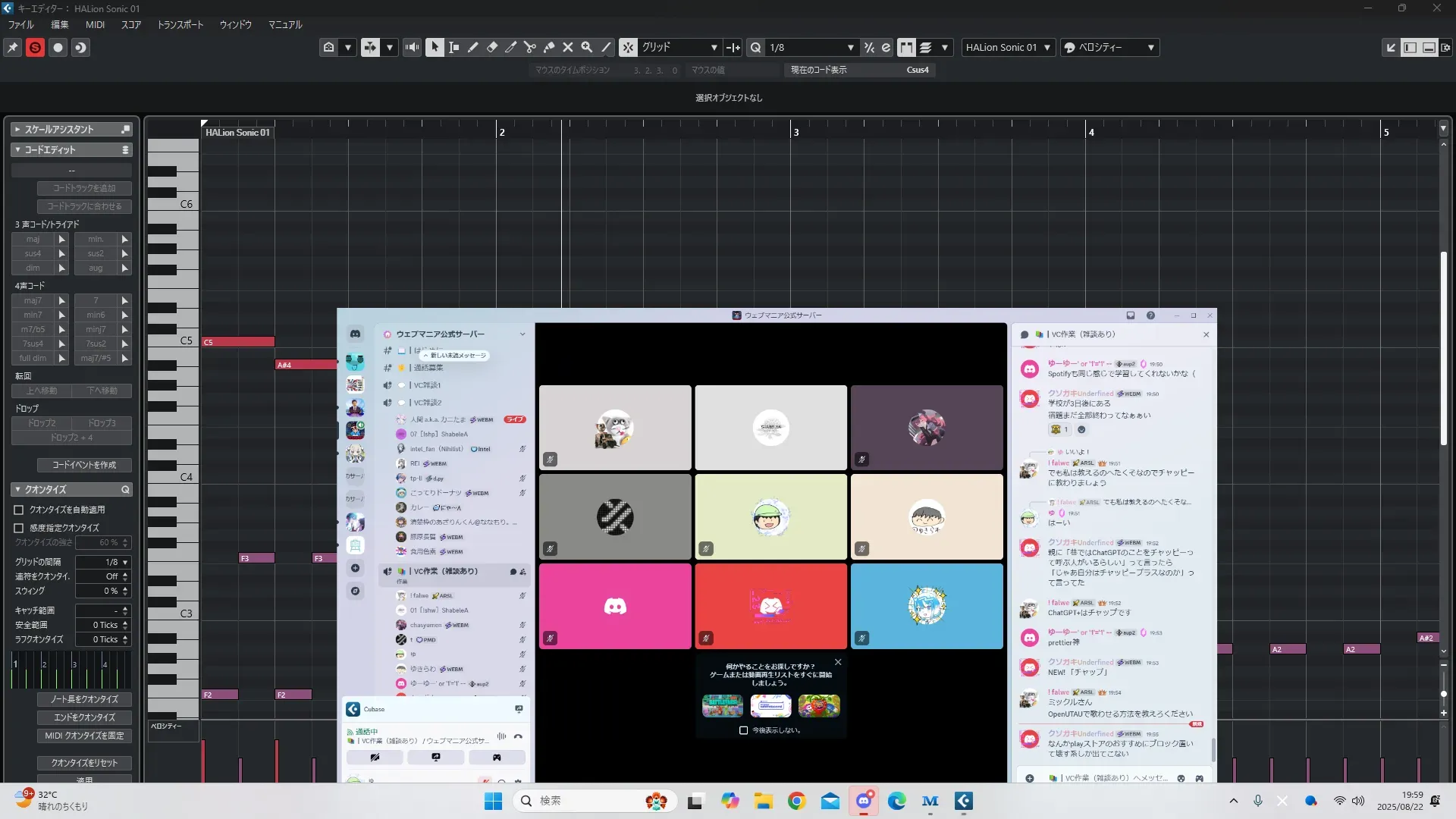This screenshot has width=1456, height=819.
Task: Select the Split scissors tool
Action: point(529,47)
